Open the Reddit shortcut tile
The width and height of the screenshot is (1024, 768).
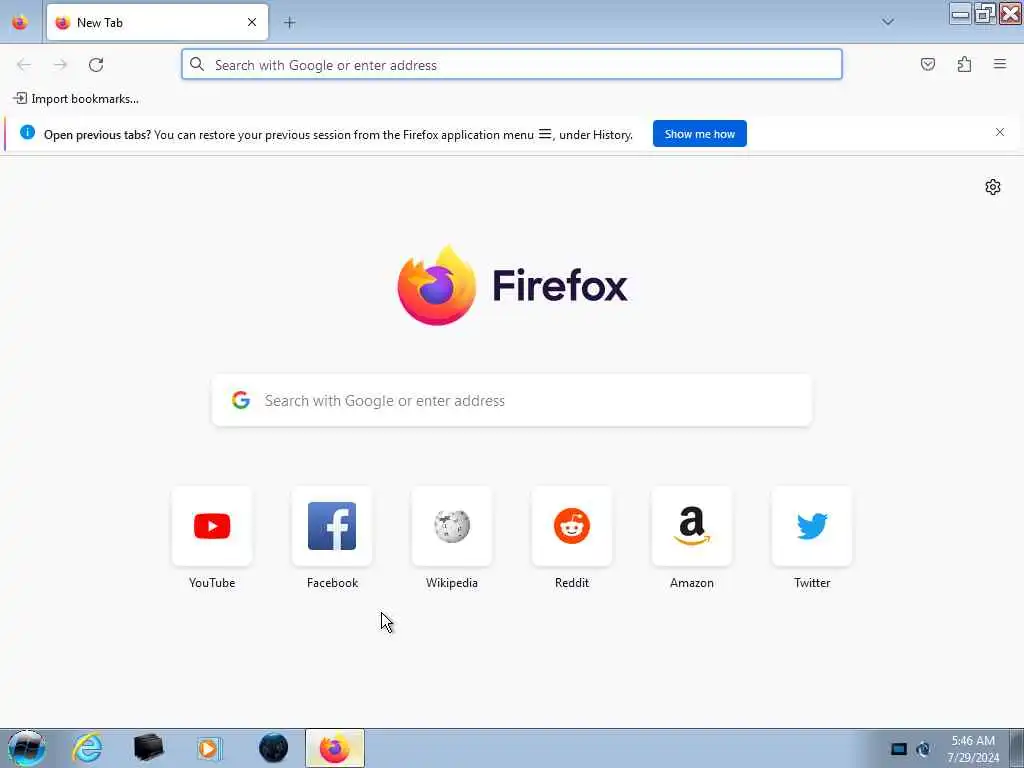pos(572,526)
